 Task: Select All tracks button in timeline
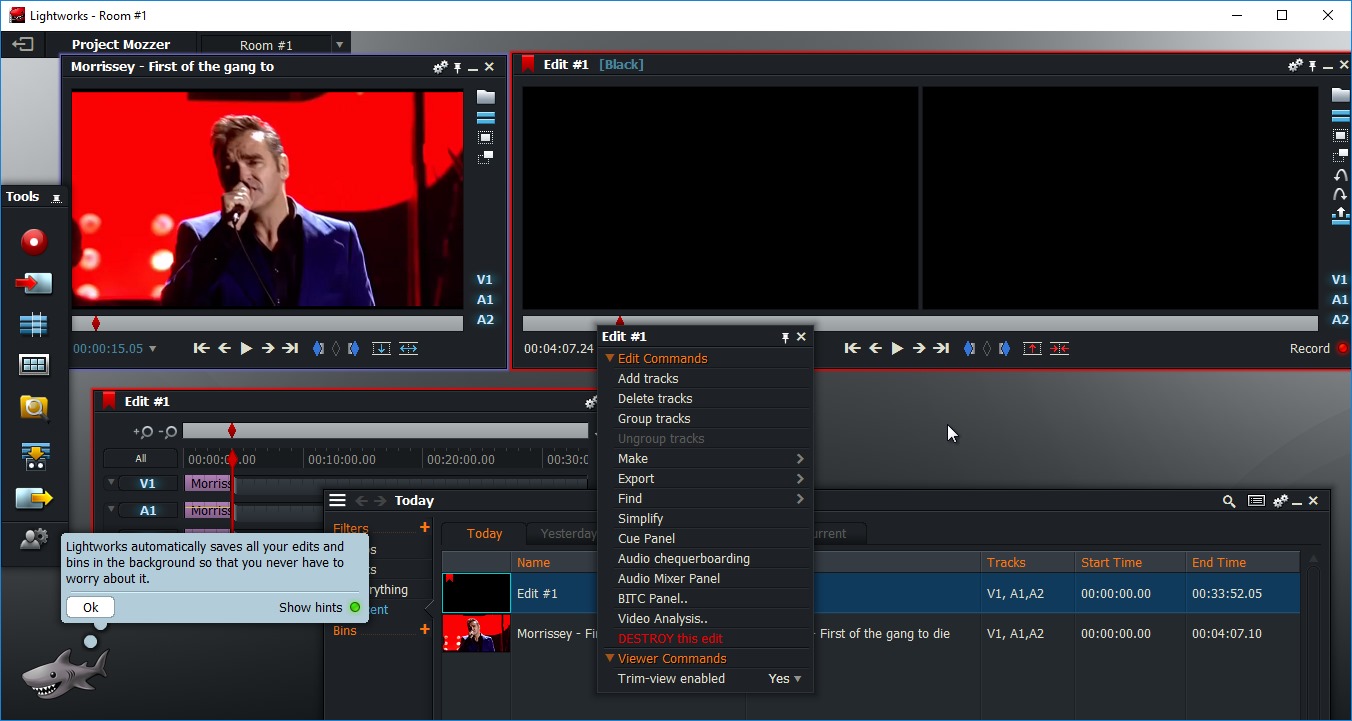(141, 459)
